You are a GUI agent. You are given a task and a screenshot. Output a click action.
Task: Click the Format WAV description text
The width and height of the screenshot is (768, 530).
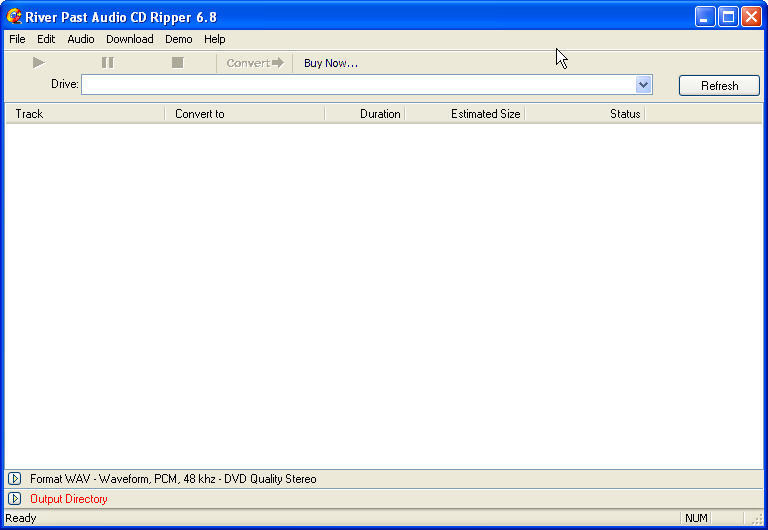pyautogui.click(x=173, y=479)
